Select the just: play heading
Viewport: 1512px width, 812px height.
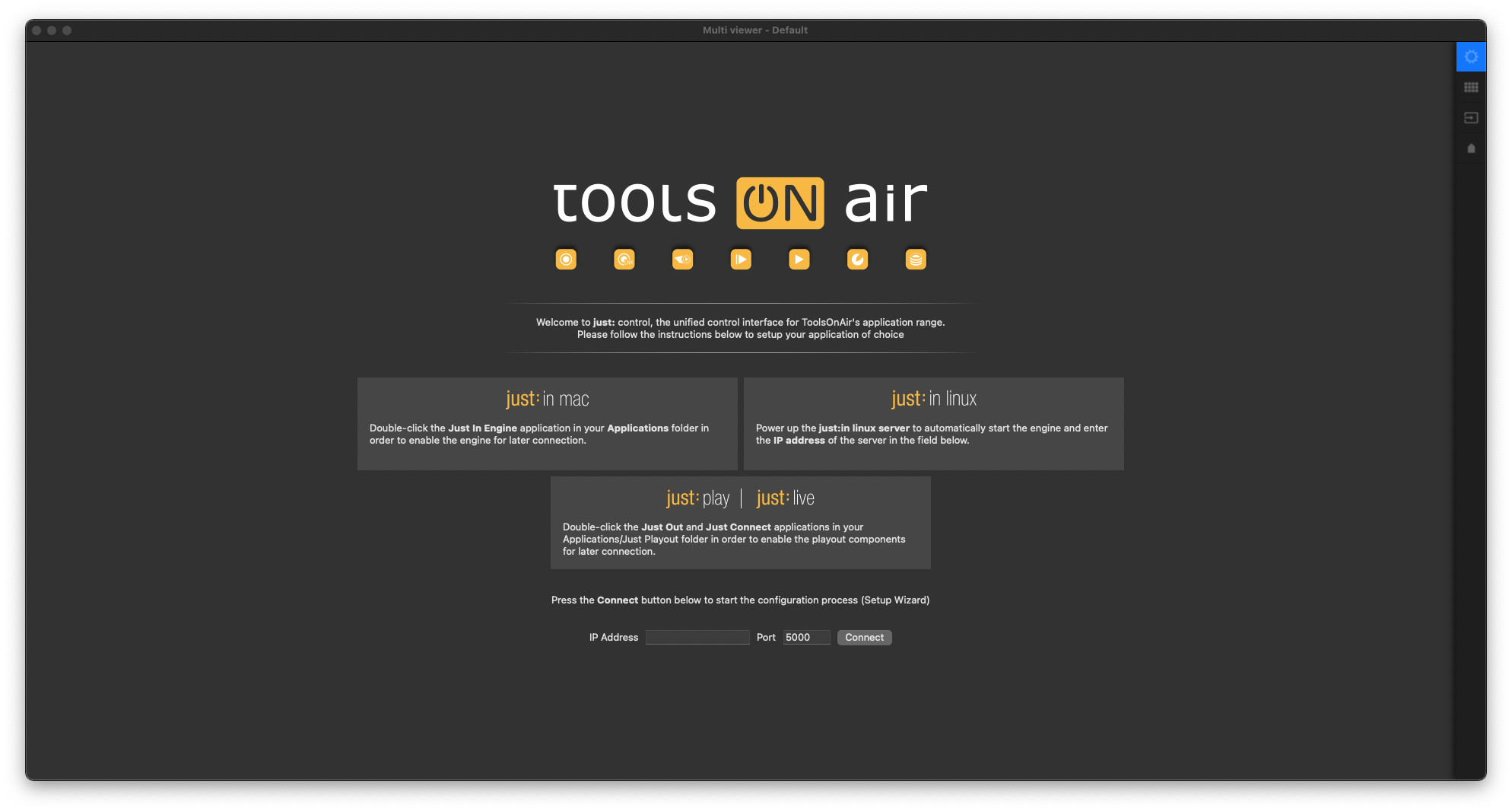pos(697,498)
